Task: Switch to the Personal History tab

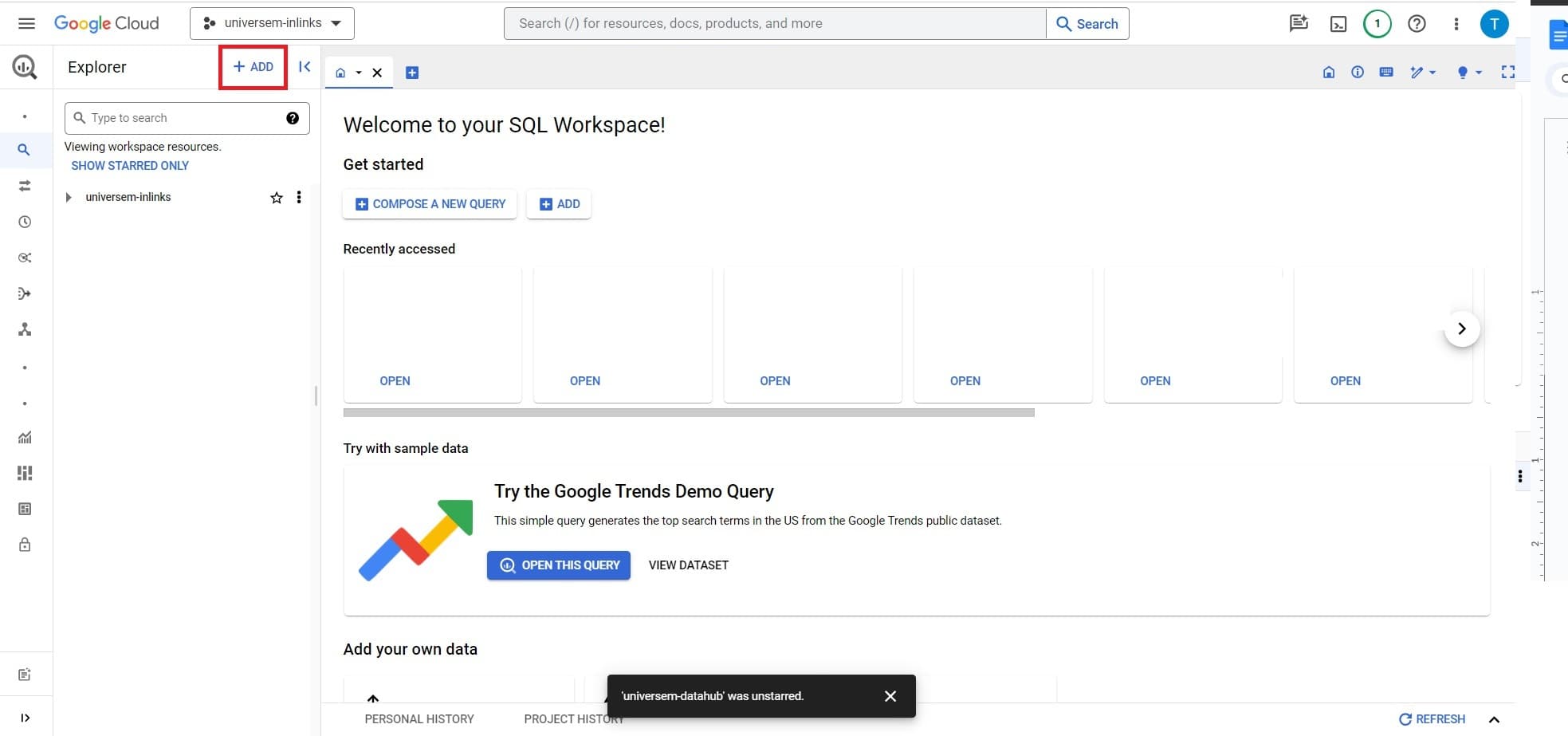Action: coord(419,719)
